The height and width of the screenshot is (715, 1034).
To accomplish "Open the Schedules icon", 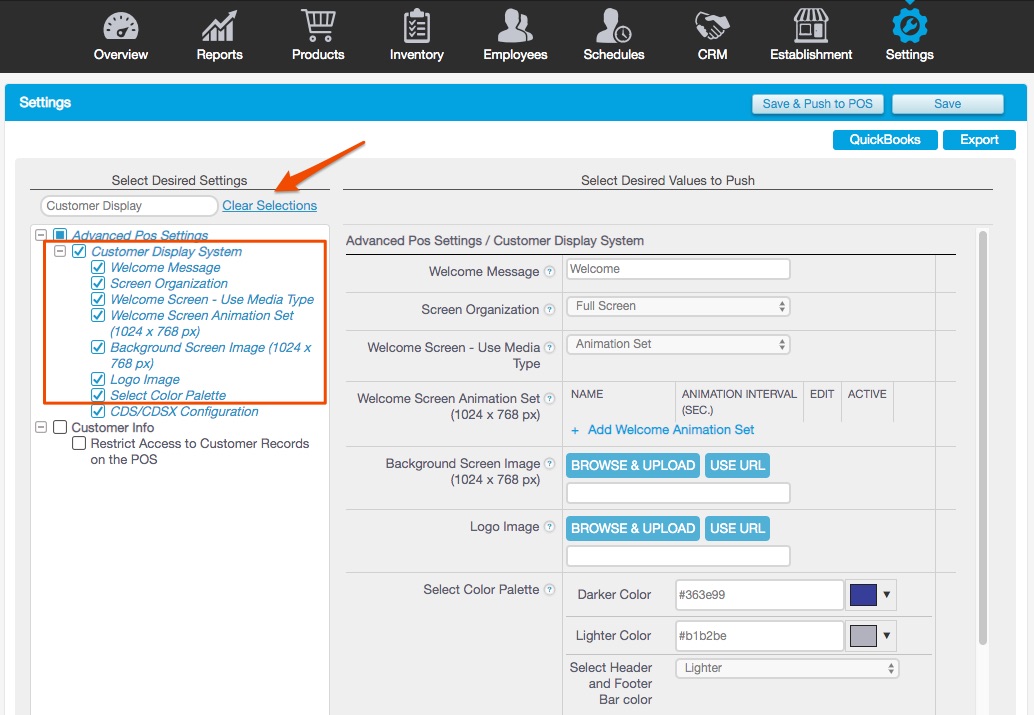I will pyautogui.click(x=614, y=27).
